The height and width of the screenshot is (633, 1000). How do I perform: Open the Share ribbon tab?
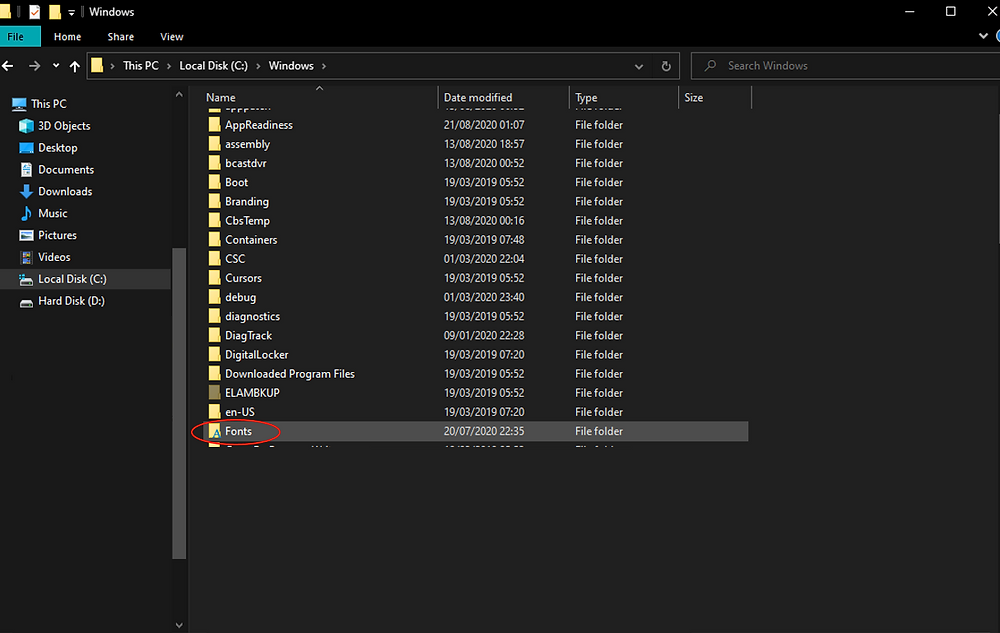point(121,37)
